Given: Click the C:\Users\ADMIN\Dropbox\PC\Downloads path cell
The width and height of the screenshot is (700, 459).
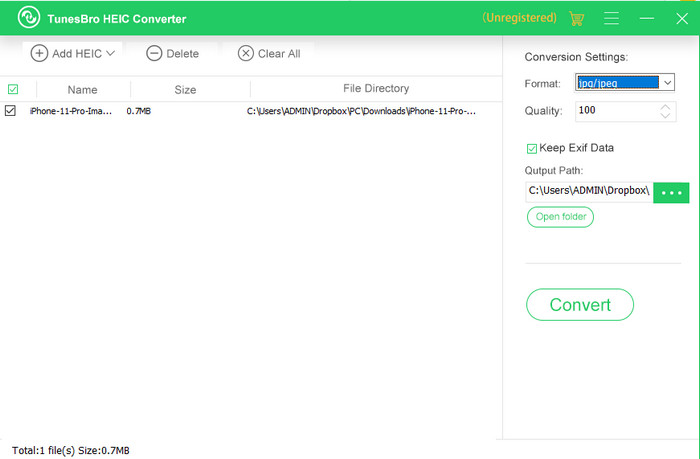Looking at the screenshot, I should (x=361, y=111).
